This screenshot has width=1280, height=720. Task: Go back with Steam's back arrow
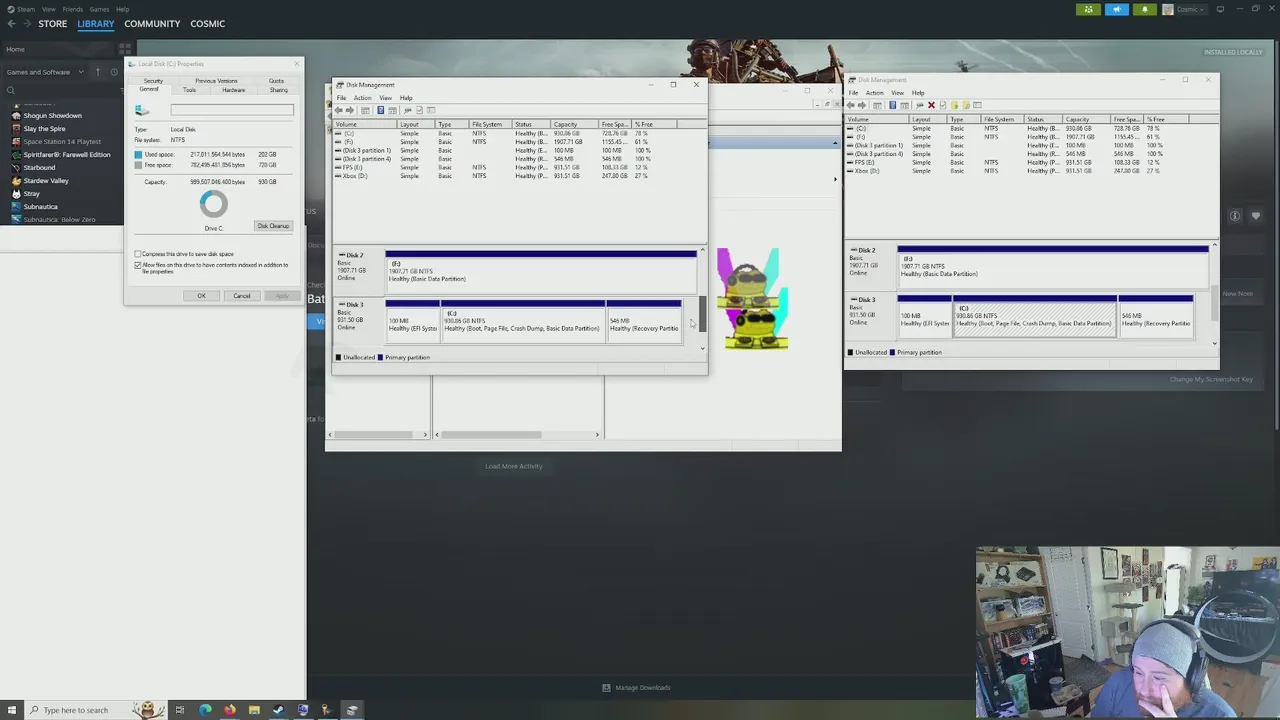[11, 24]
